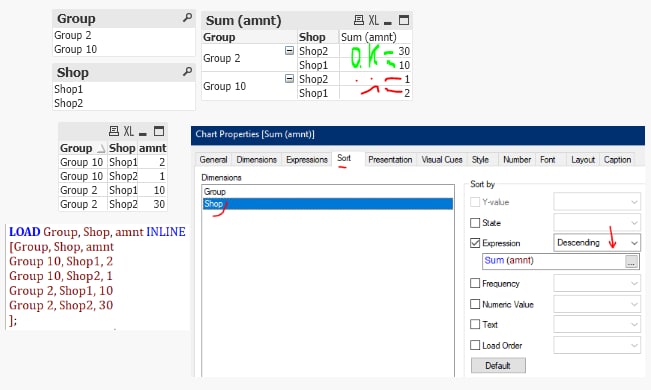The width and height of the screenshot is (651, 390).
Task: Open the Style tab
Action: 480,159
